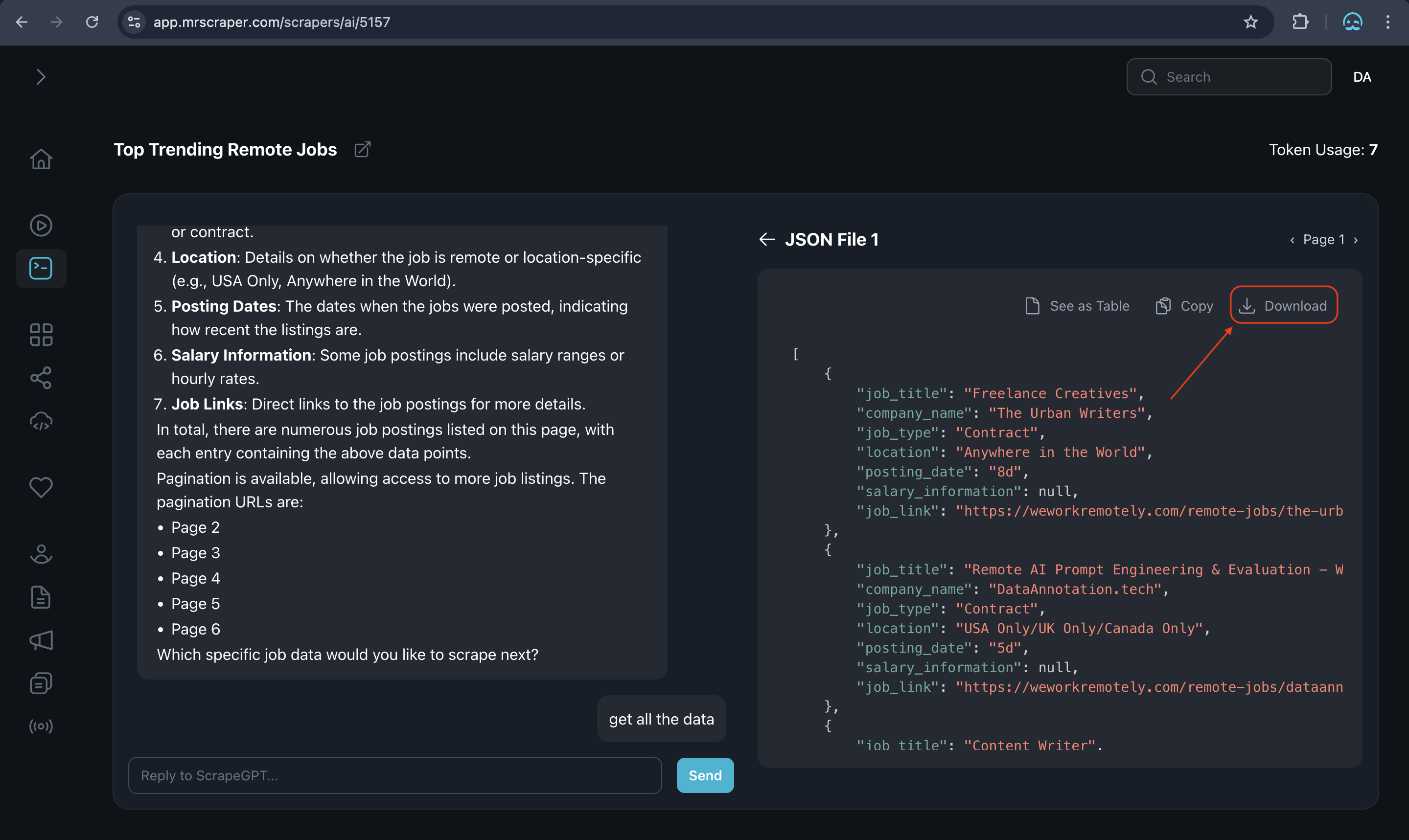Select the AI scraper terminal icon
This screenshot has height=840, width=1409.
click(x=41, y=268)
